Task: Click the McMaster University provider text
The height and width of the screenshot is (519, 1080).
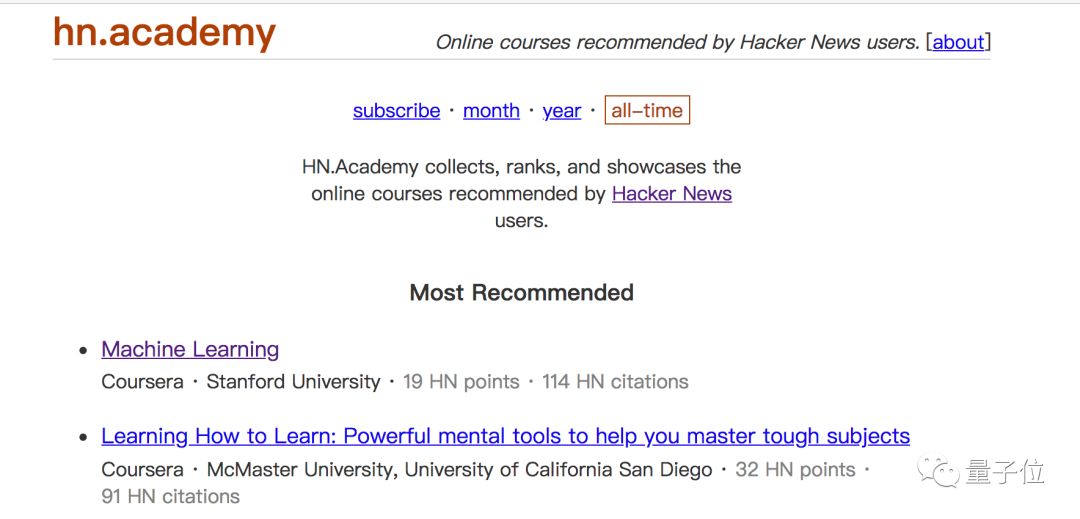Action: pyautogui.click(x=302, y=470)
